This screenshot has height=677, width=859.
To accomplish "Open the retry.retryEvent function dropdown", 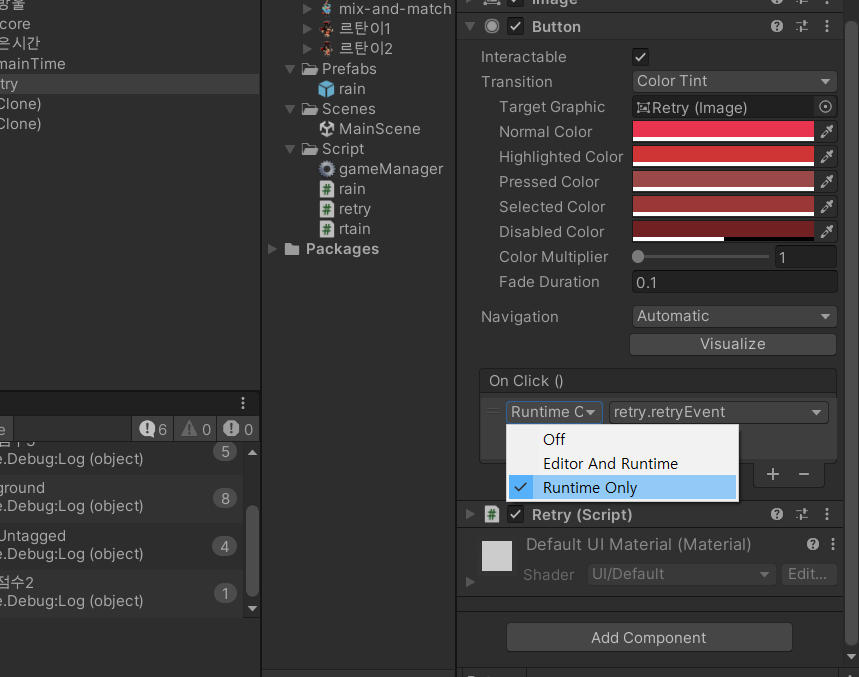I will tap(718, 412).
